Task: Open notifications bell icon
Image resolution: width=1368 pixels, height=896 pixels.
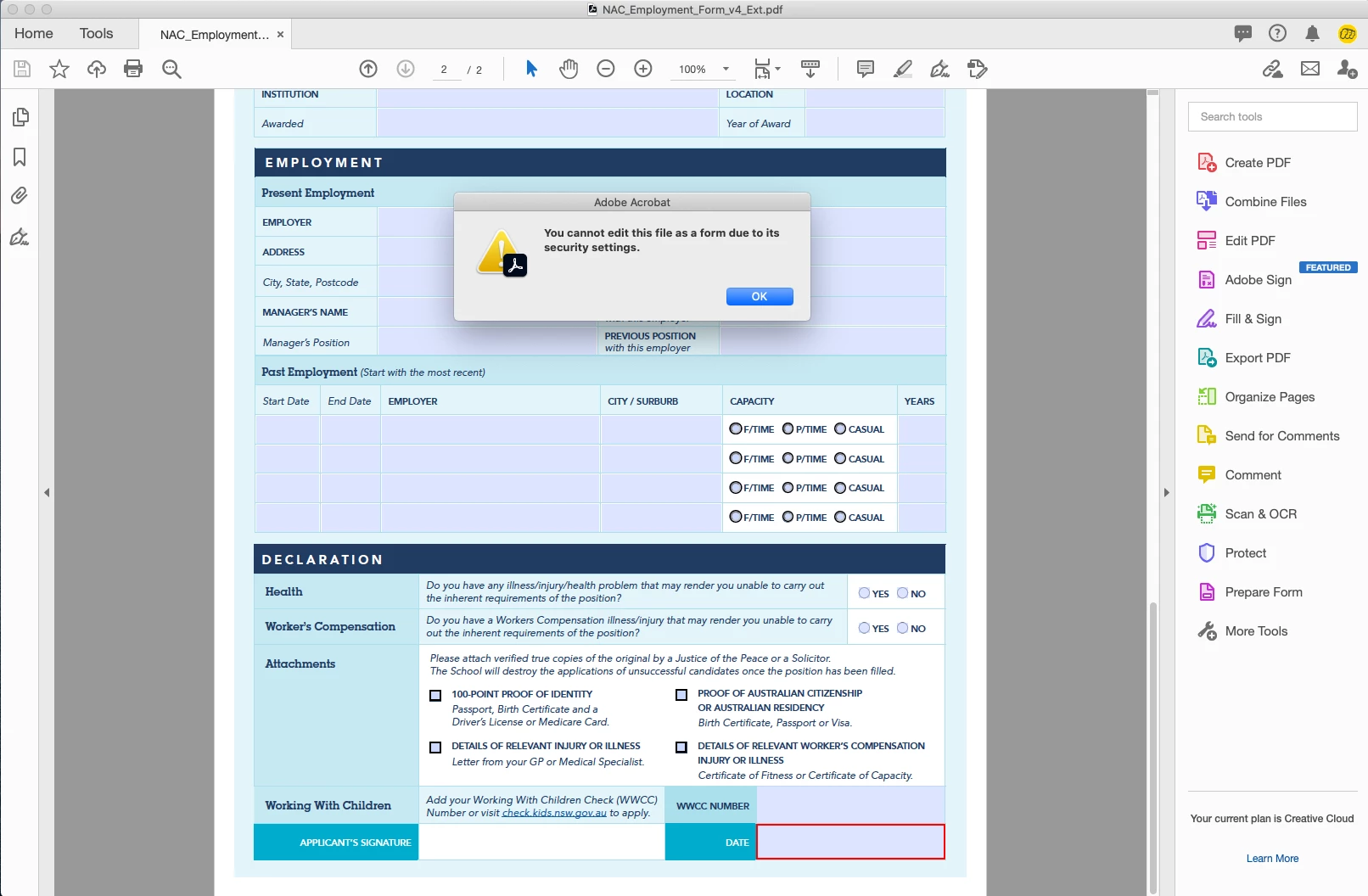Action: [x=1312, y=33]
